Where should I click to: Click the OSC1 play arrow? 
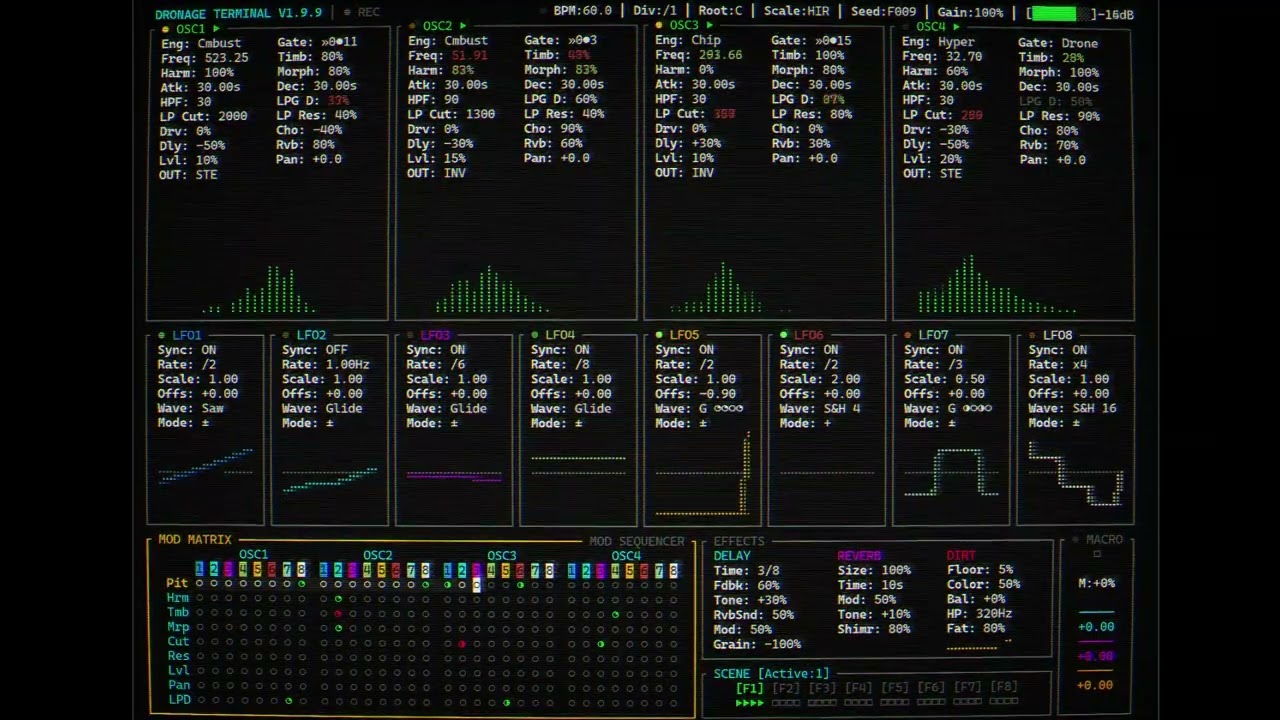click(x=215, y=29)
